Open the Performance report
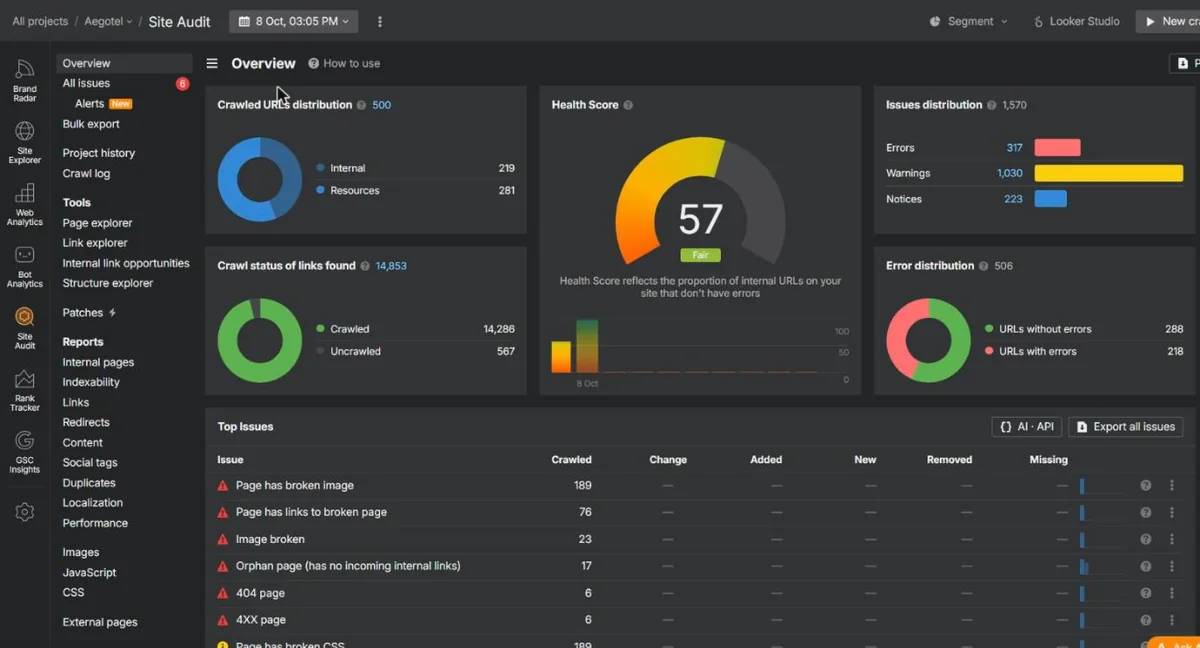This screenshot has width=1200, height=648. 95,522
